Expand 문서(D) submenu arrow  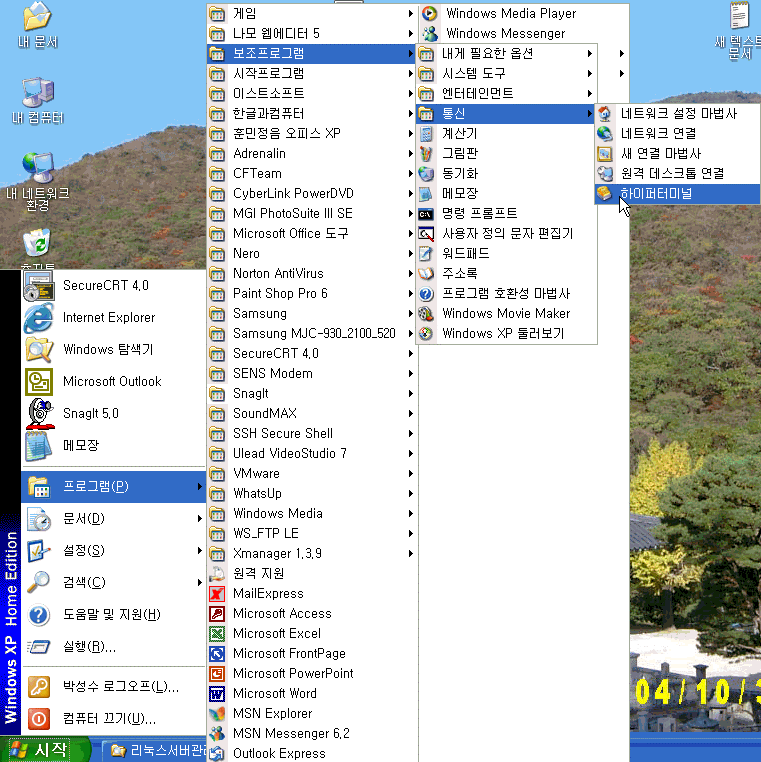[199, 519]
